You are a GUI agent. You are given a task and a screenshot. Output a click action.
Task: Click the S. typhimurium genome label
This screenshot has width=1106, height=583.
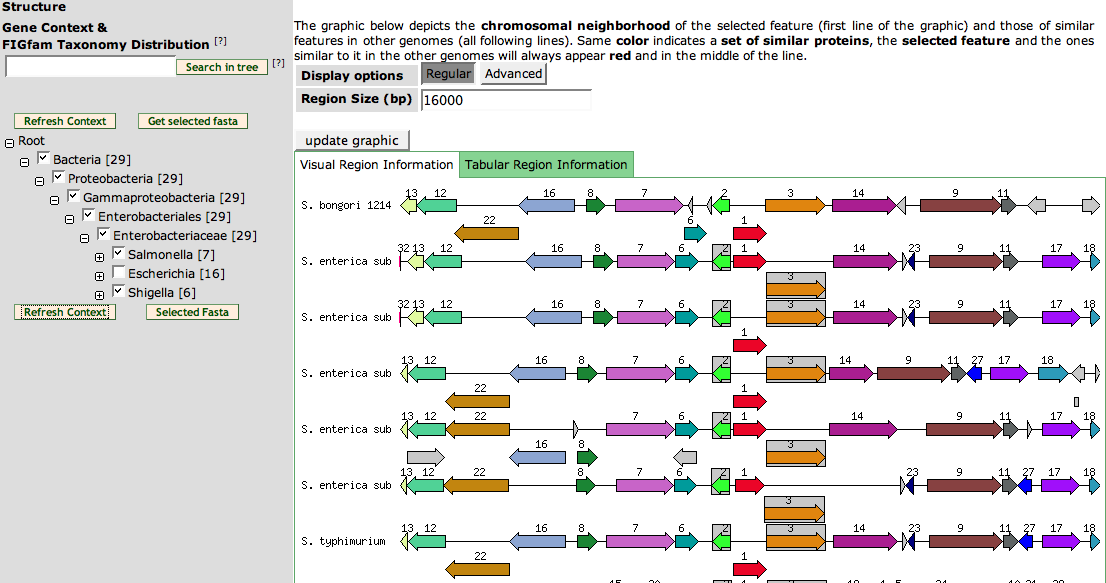pos(344,541)
